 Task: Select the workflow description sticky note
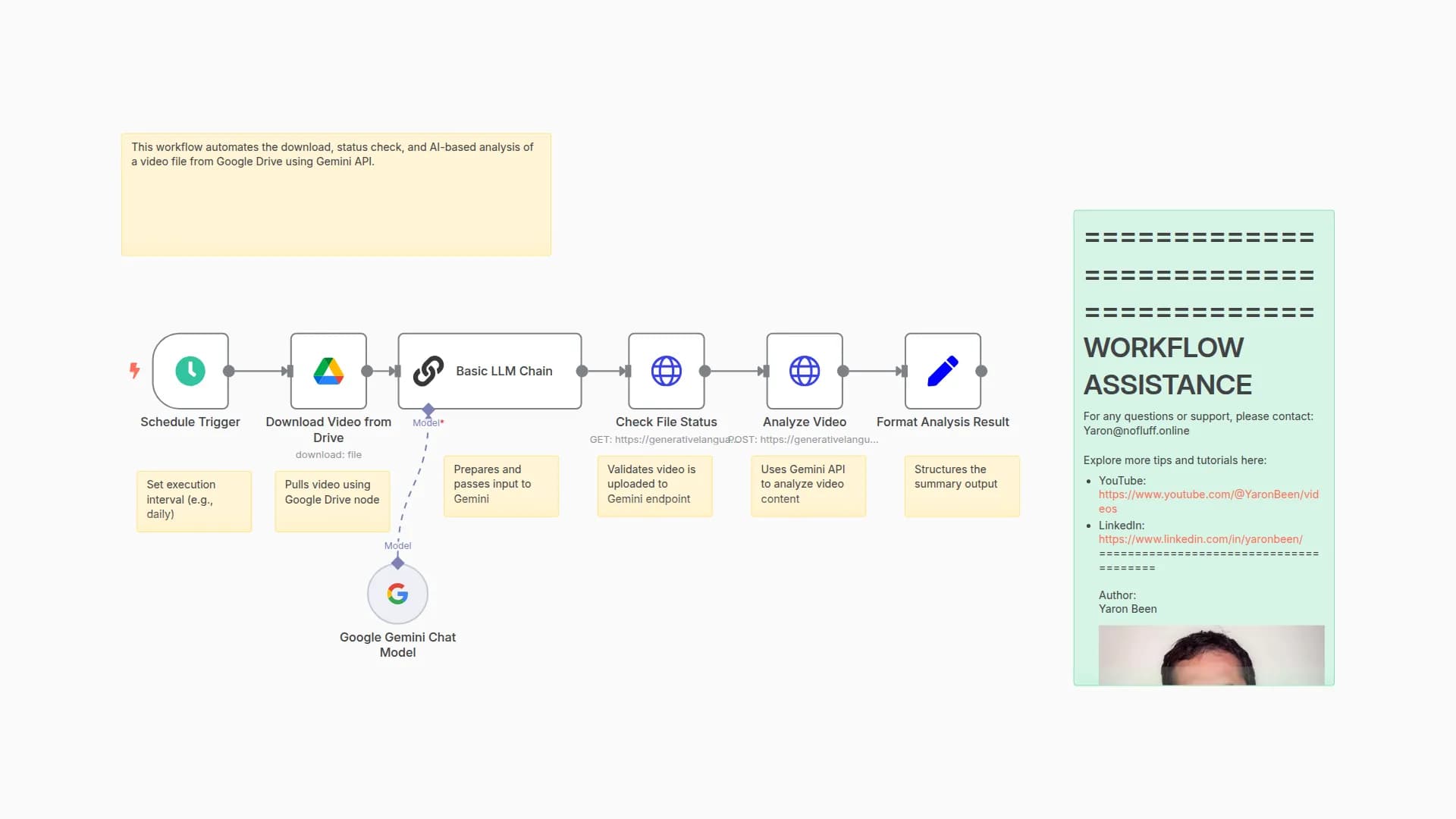[x=336, y=195]
